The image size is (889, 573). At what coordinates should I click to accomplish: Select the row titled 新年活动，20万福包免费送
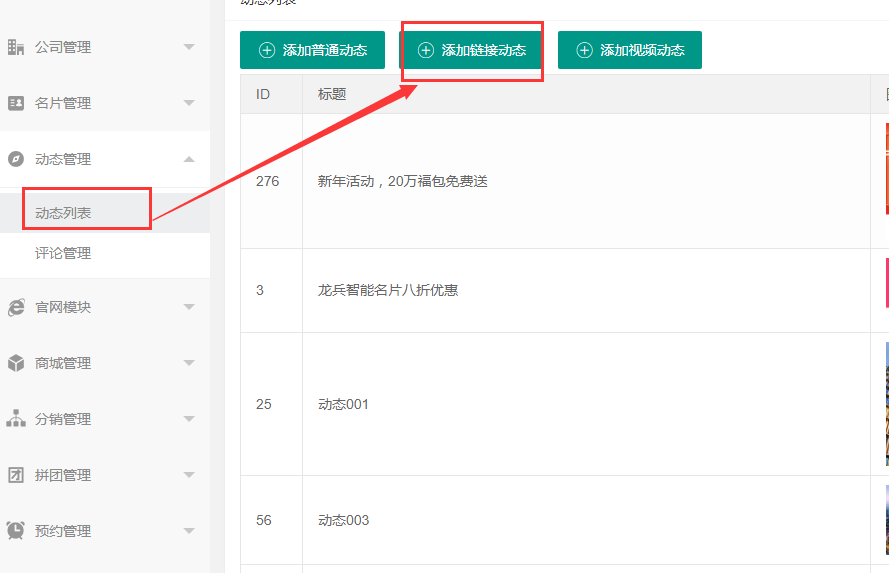tap(402, 181)
